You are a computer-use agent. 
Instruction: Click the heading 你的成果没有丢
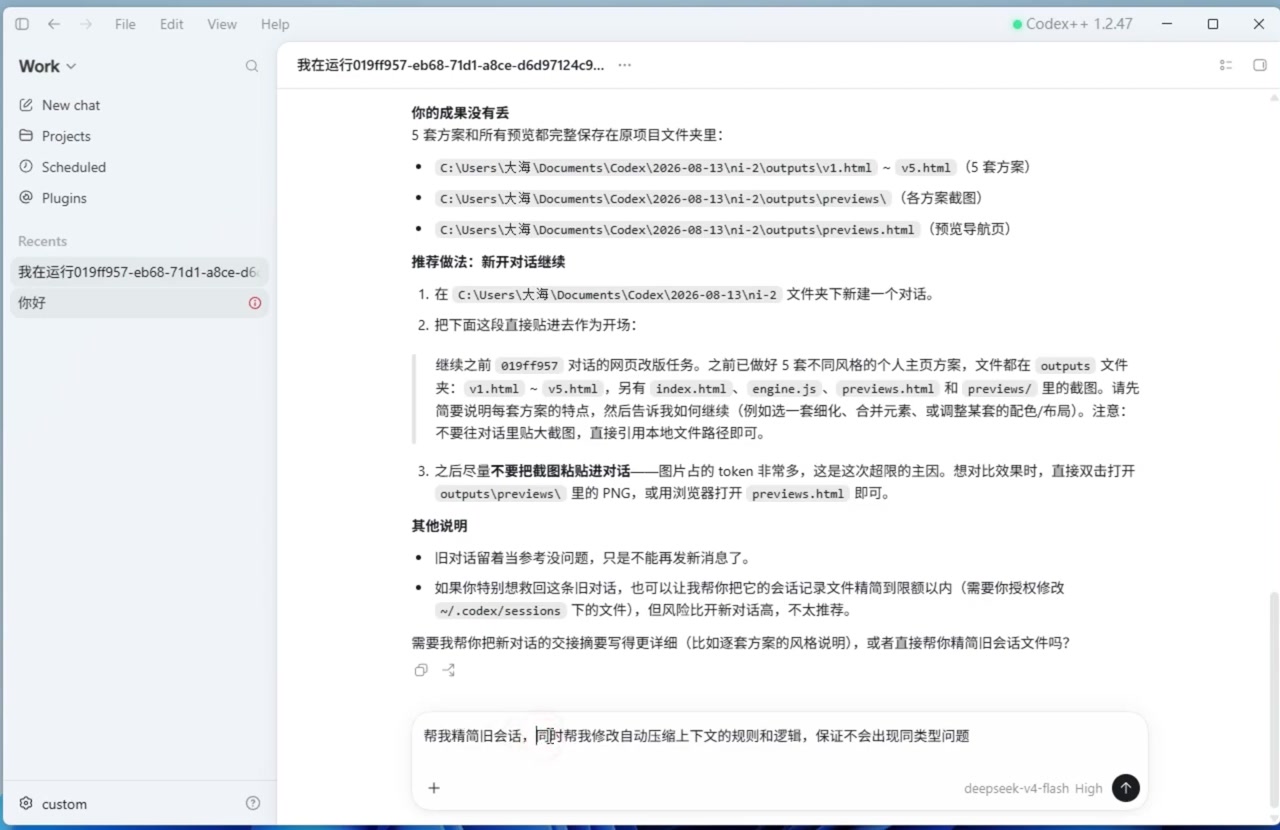pos(460,113)
